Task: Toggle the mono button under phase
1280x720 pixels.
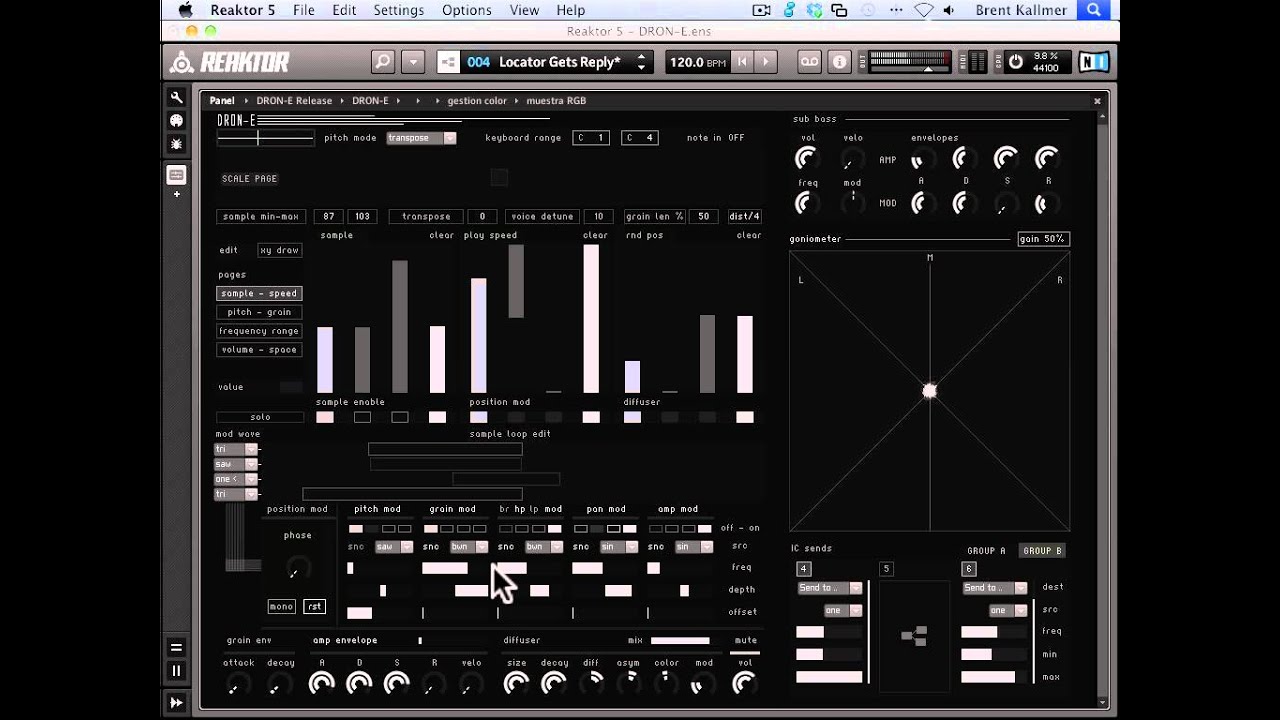Action: click(x=281, y=607)
